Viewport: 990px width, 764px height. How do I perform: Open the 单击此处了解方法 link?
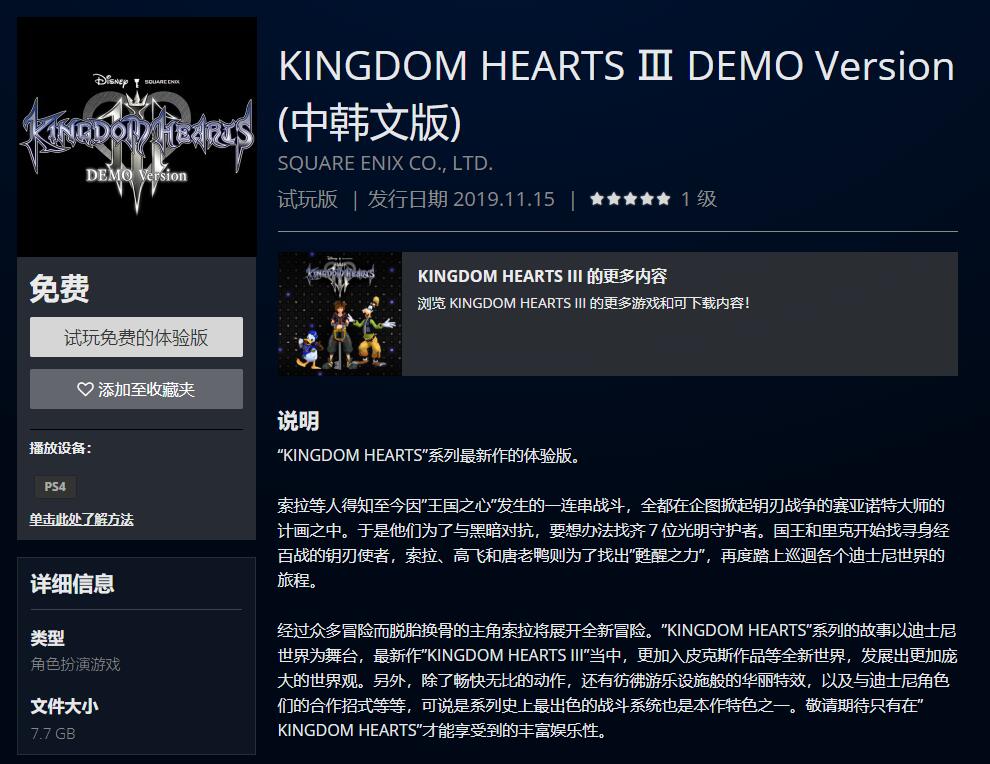81,520
